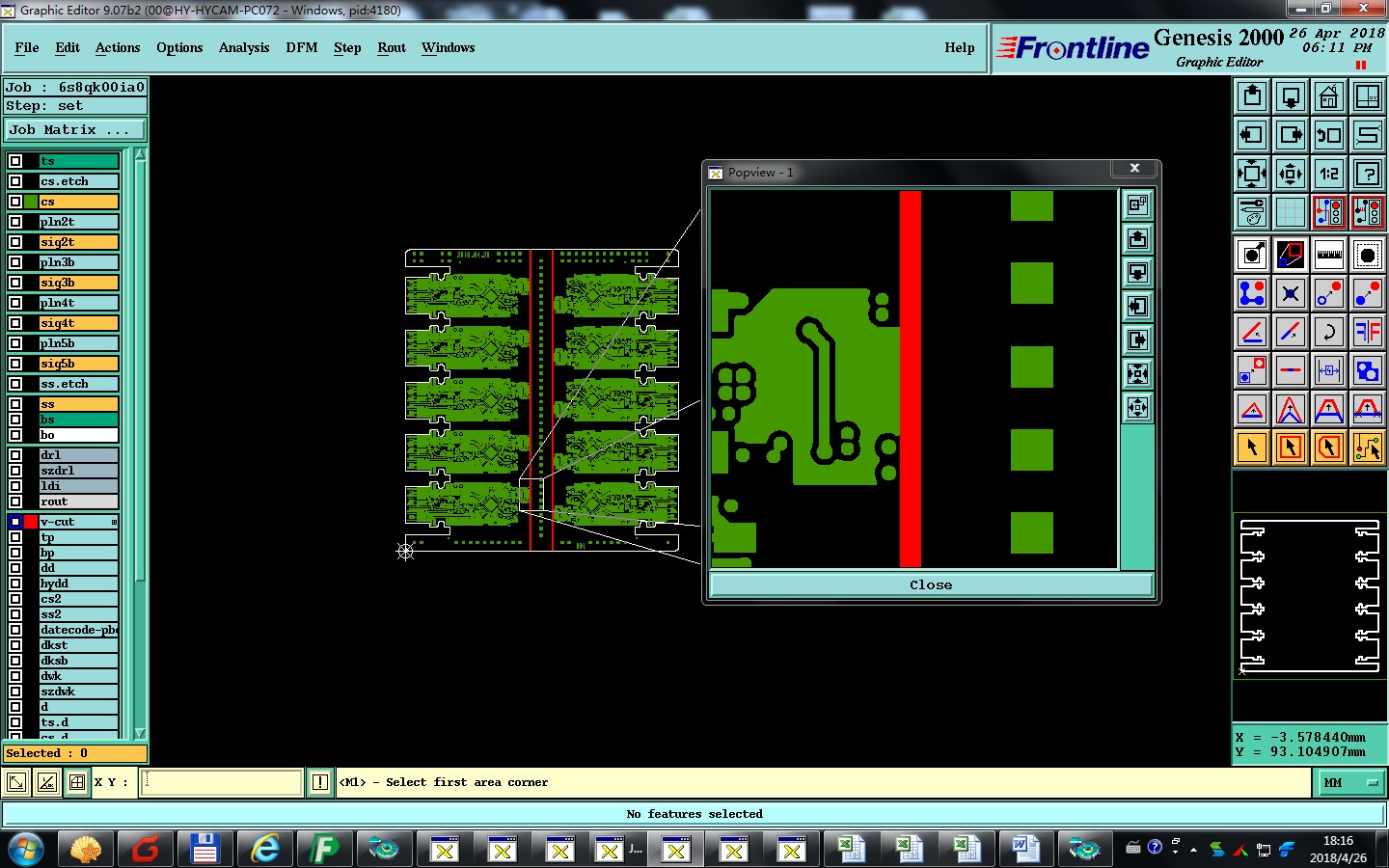The image size is (1389, 868).
Task: Click the red color swatch beside v-cut
Action: click(x=31, y=522)
